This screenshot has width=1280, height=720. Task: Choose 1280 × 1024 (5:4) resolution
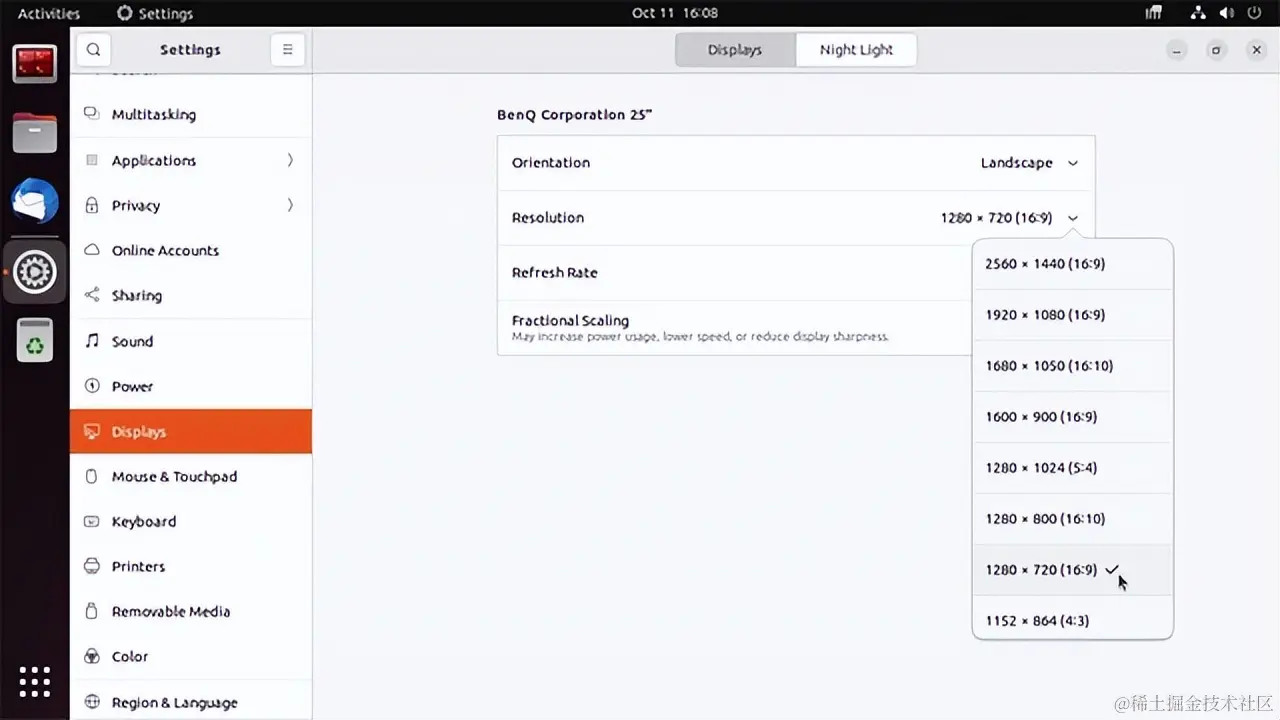pos(1072,468)
